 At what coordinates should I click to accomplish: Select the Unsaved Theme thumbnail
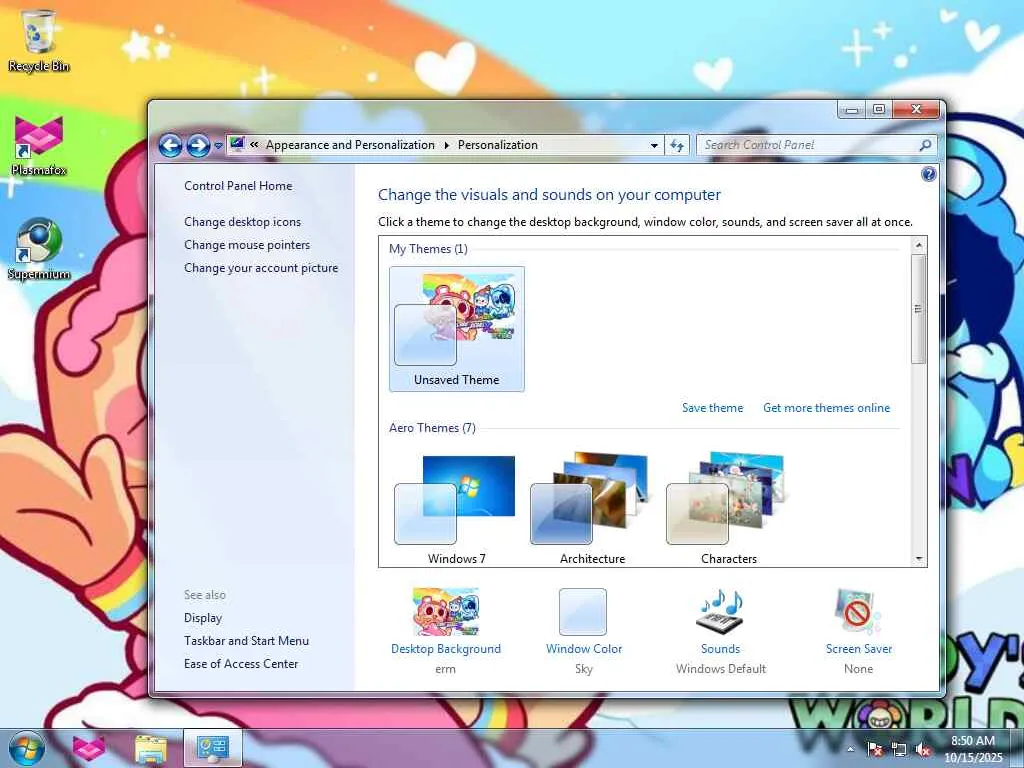point(456,328)
